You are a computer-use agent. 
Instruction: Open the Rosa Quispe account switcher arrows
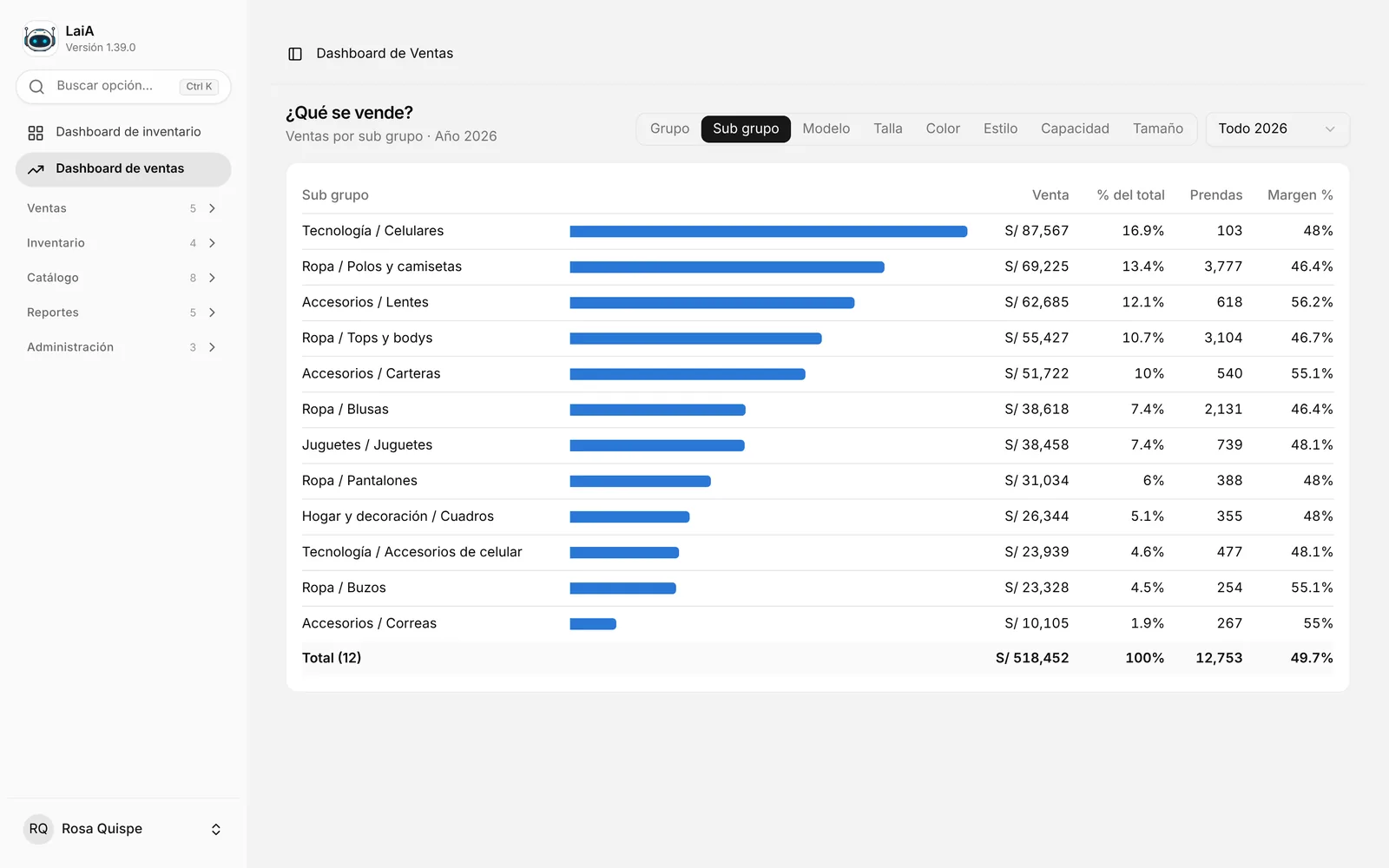[216, 830]
